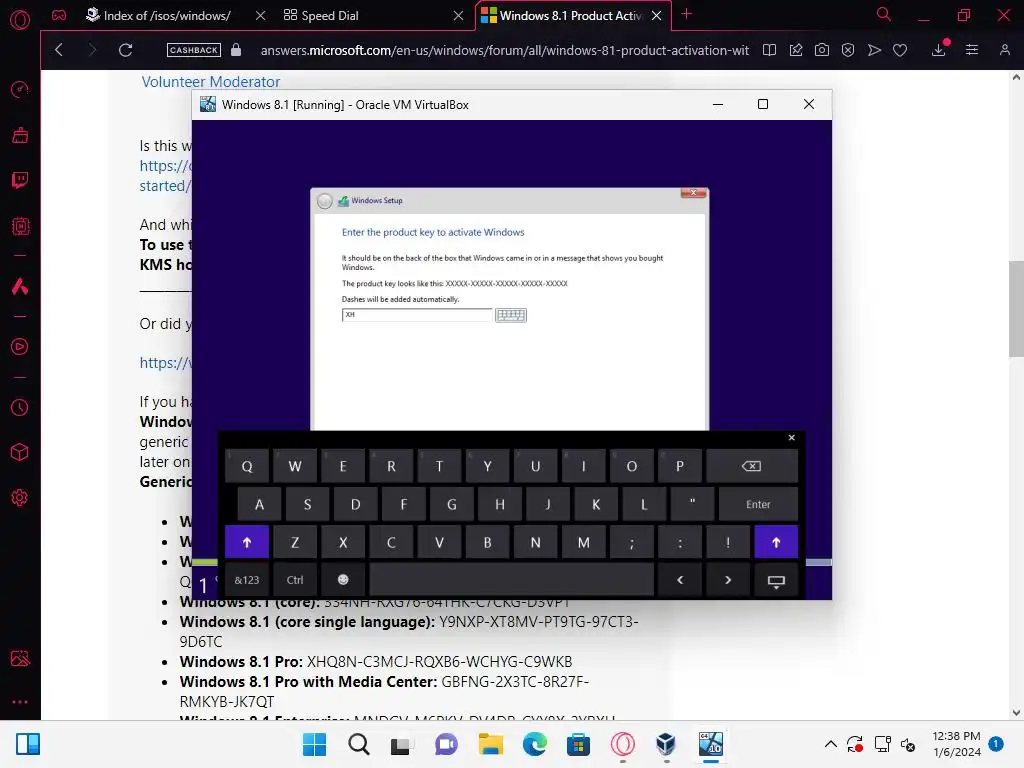Open History clock icon in sidebar
The height and width of the screenshot is (768, 1024).
20,408
